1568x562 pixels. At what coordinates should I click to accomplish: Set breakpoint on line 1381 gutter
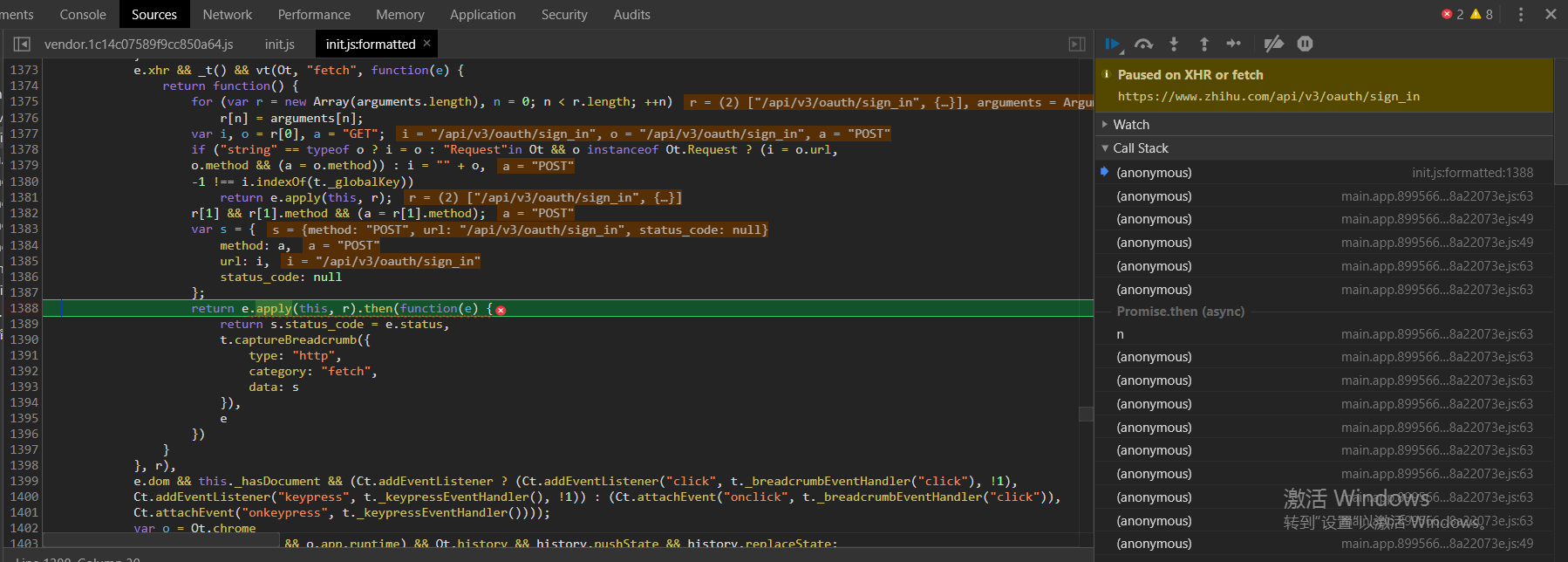[24, 197]
